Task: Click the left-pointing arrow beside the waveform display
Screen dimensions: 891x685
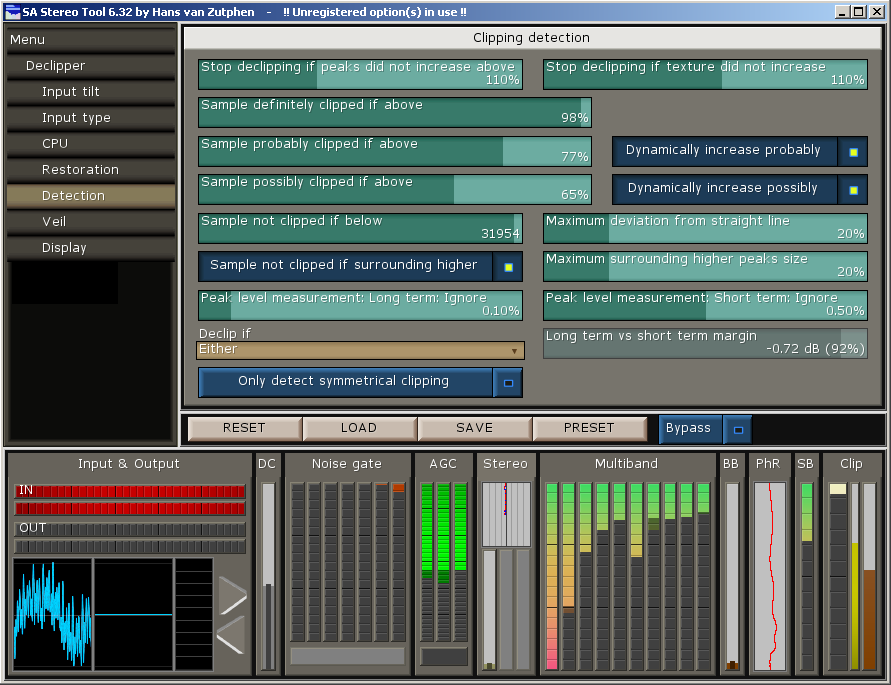Action: (231, 636)
